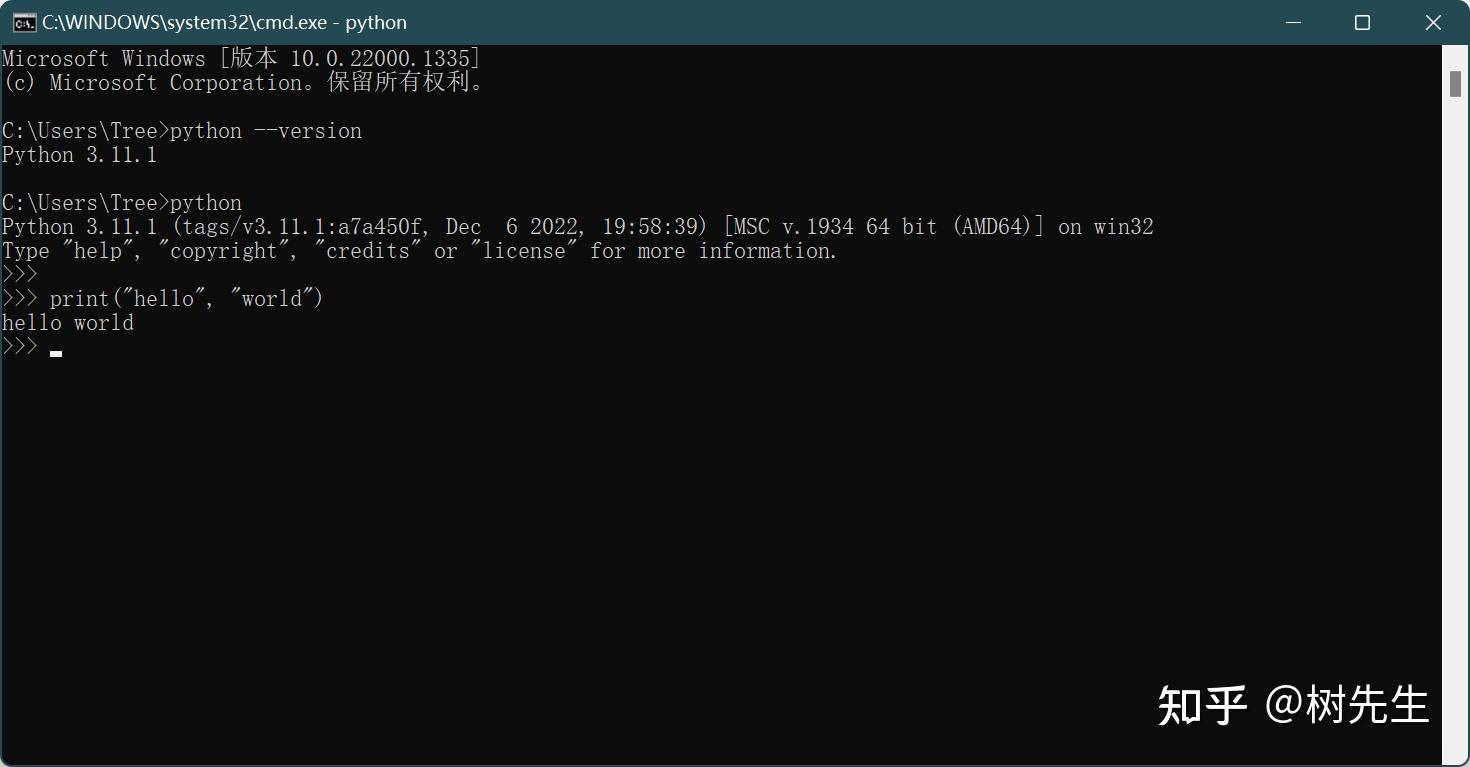Click the 'Python 3.11.1' version output text

click(79, 154)
